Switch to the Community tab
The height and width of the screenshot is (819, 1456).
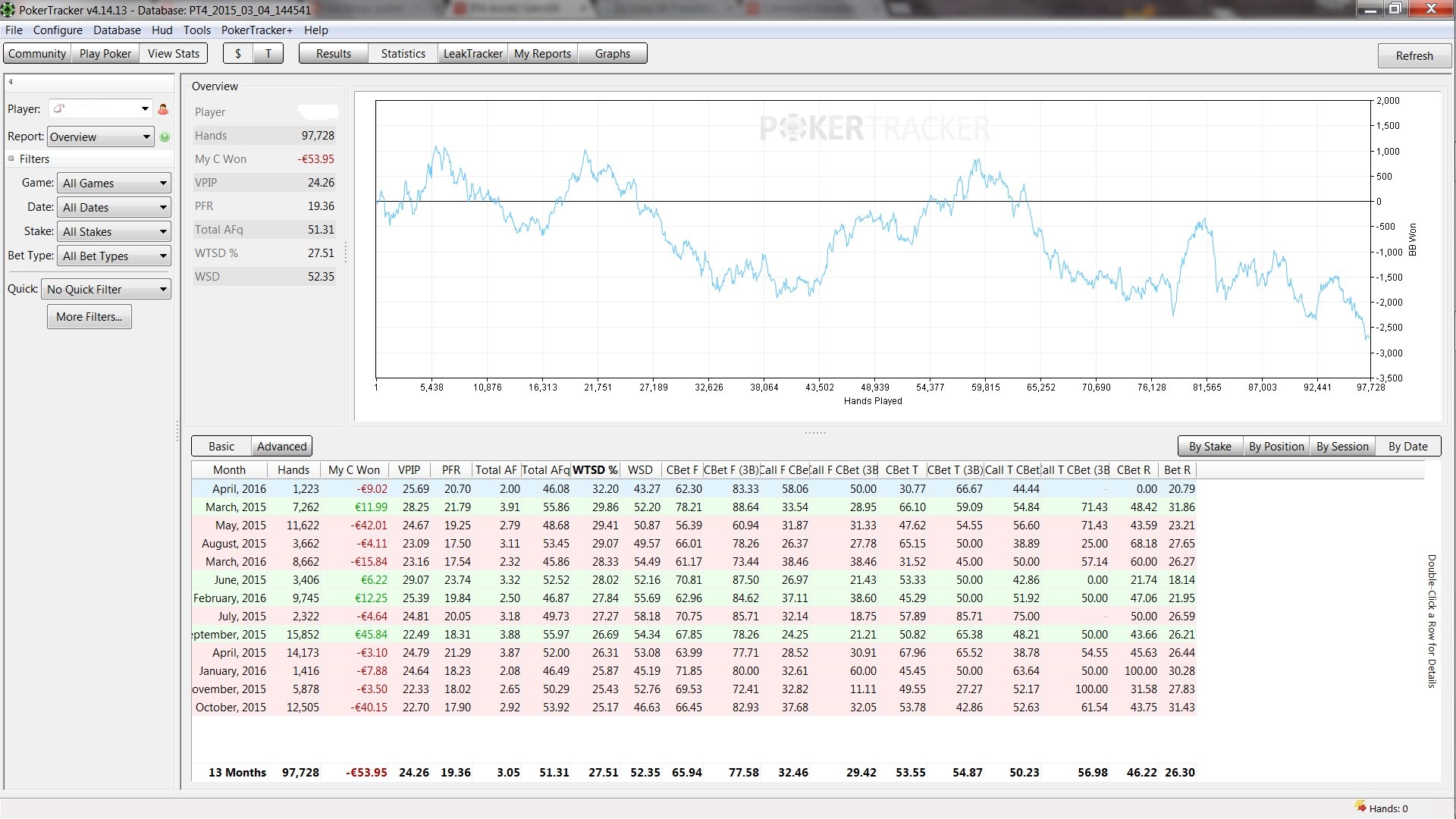pos(37,54)
